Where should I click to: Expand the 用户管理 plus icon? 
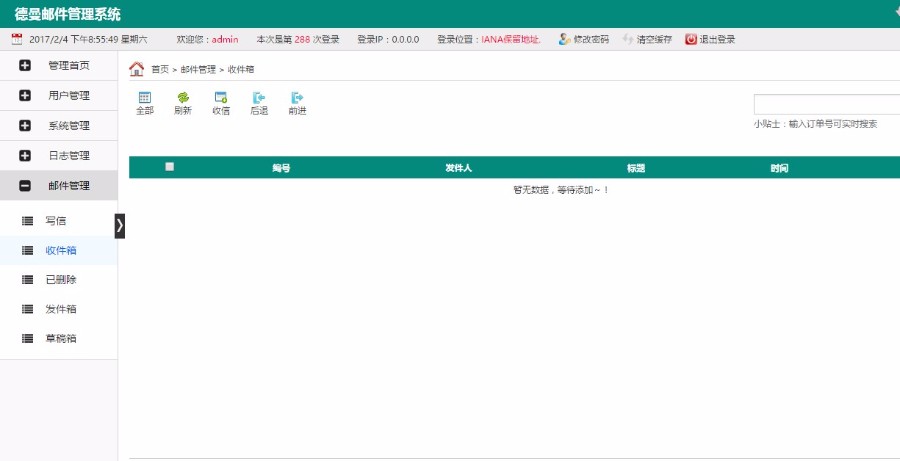[25, 95]
